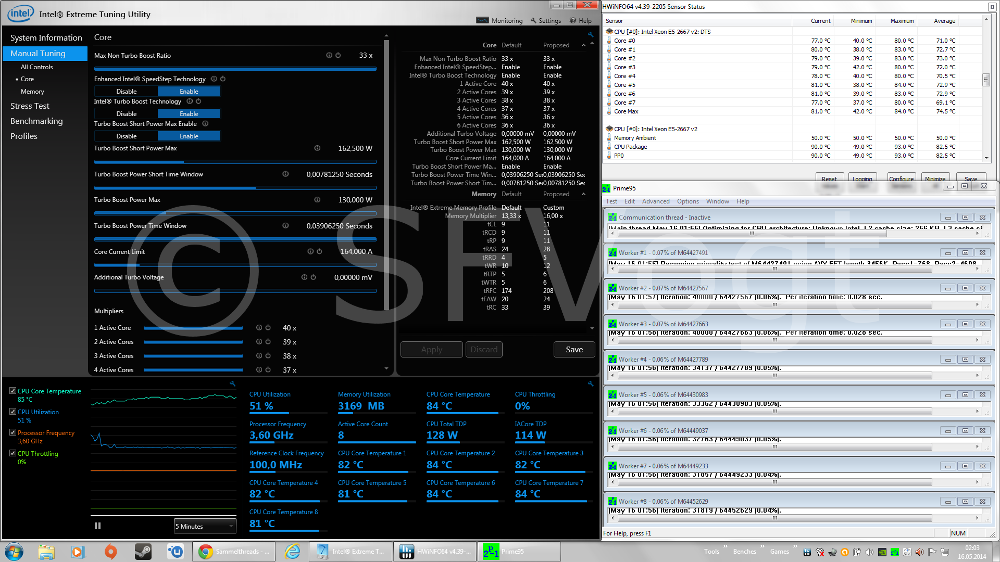This screenshot has height=562, width=1000.
Task: Switch to HWiNFO64 taskbar button
Action: 434,551
